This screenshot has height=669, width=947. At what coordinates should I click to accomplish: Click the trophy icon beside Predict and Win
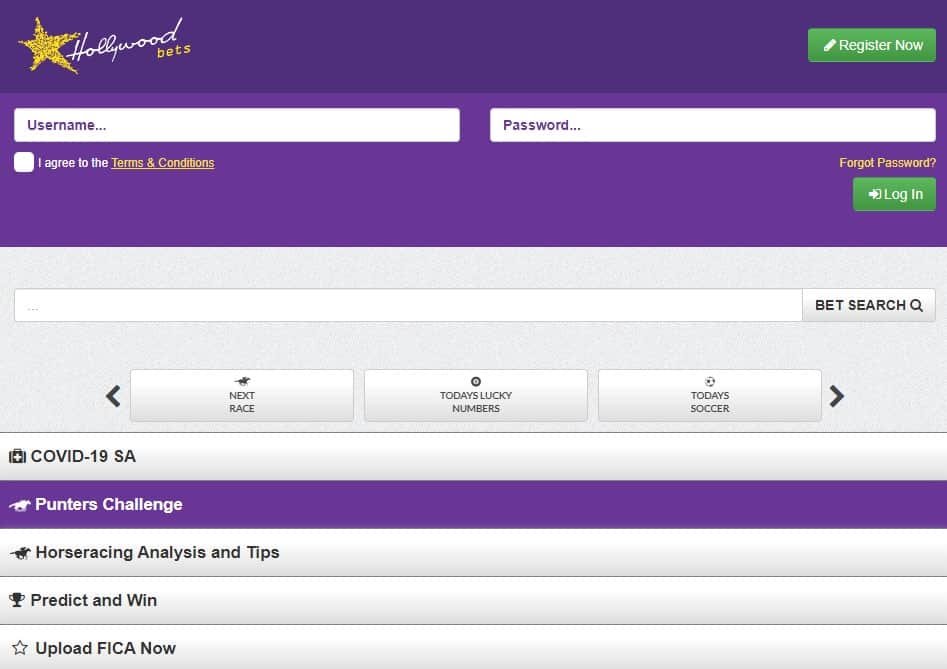[17, 601]
